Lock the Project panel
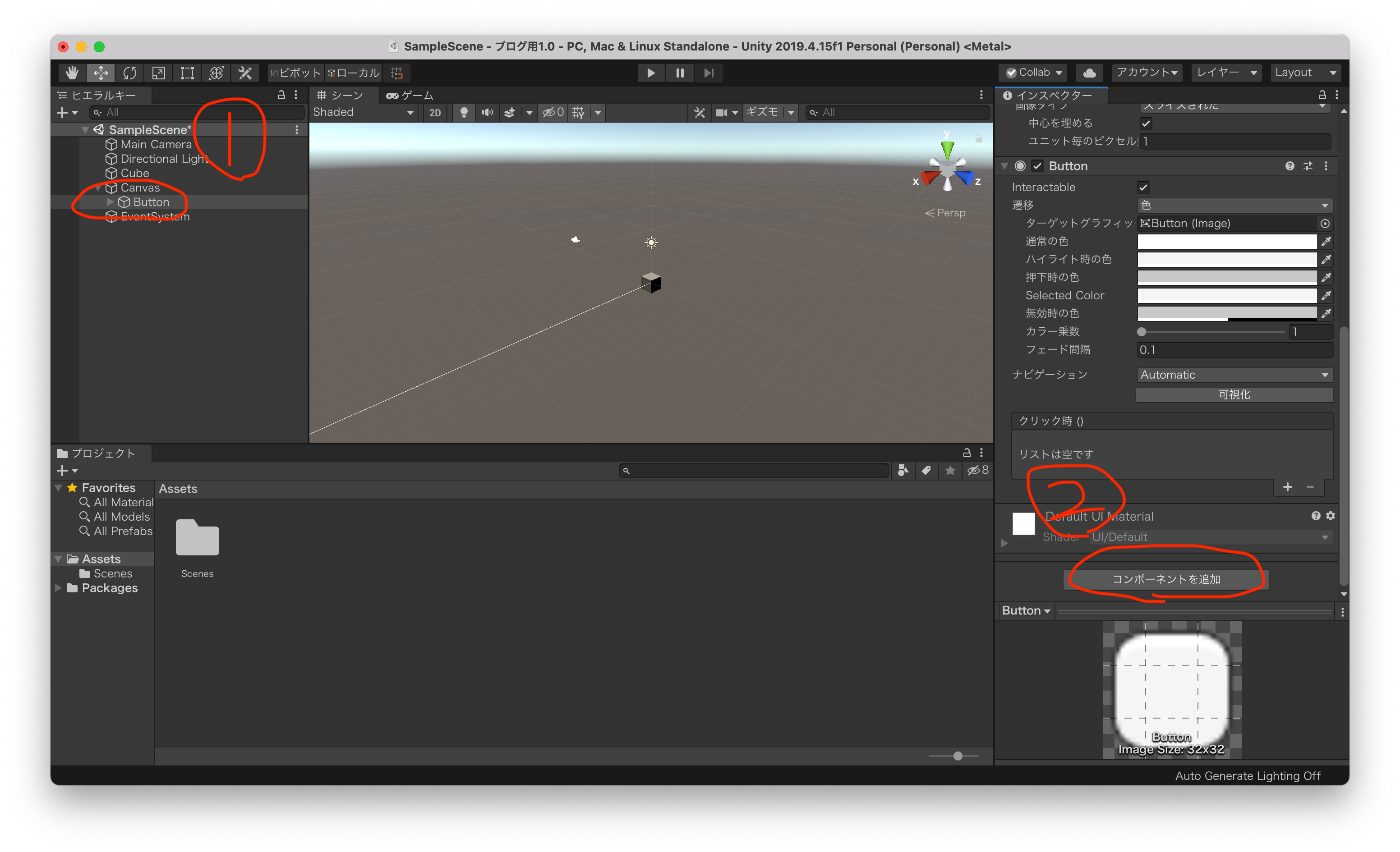 (x=967, y=453)
